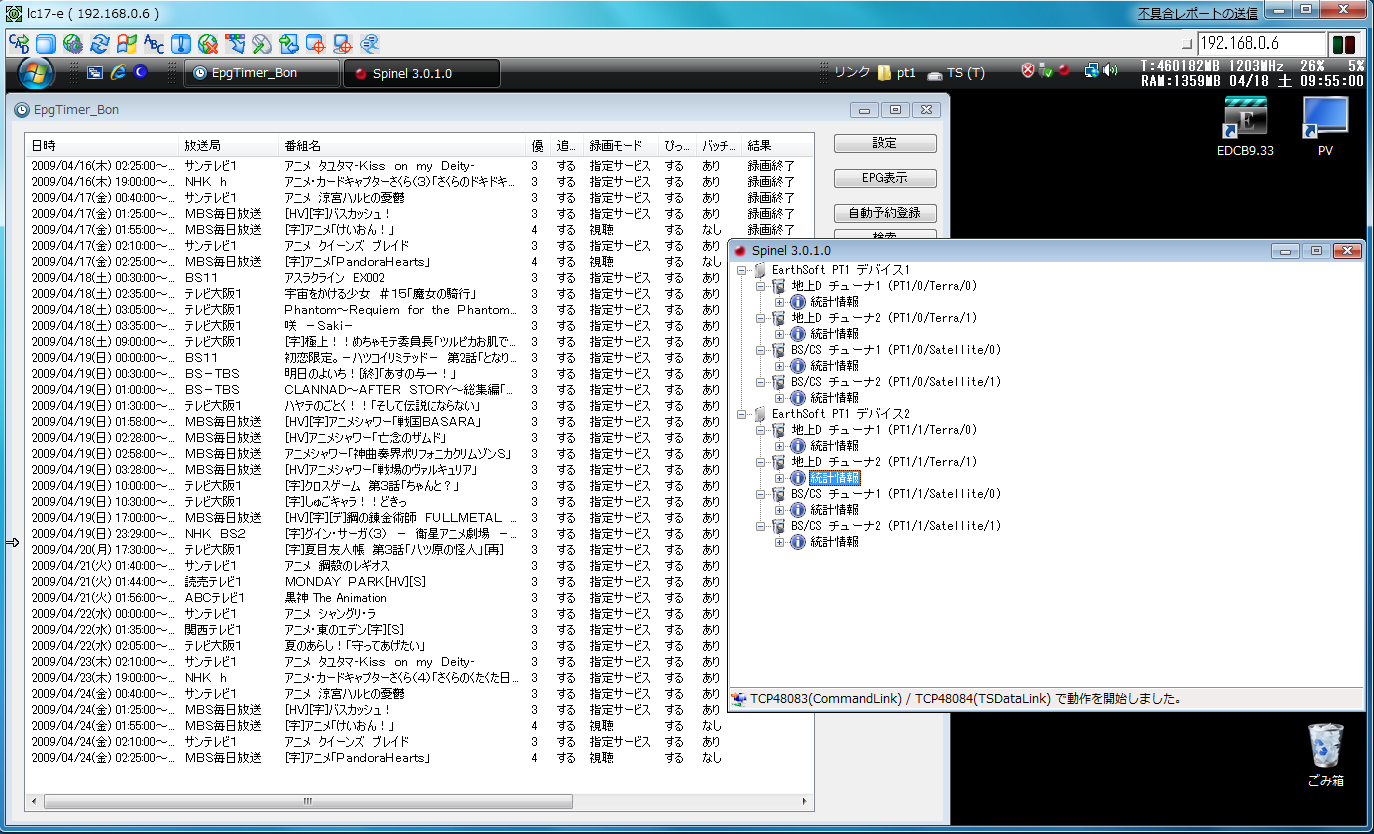Open the ごみ箱 recycle bin icon
1374x834 pixels.
pyautogui.click(x=1325, y=755)
